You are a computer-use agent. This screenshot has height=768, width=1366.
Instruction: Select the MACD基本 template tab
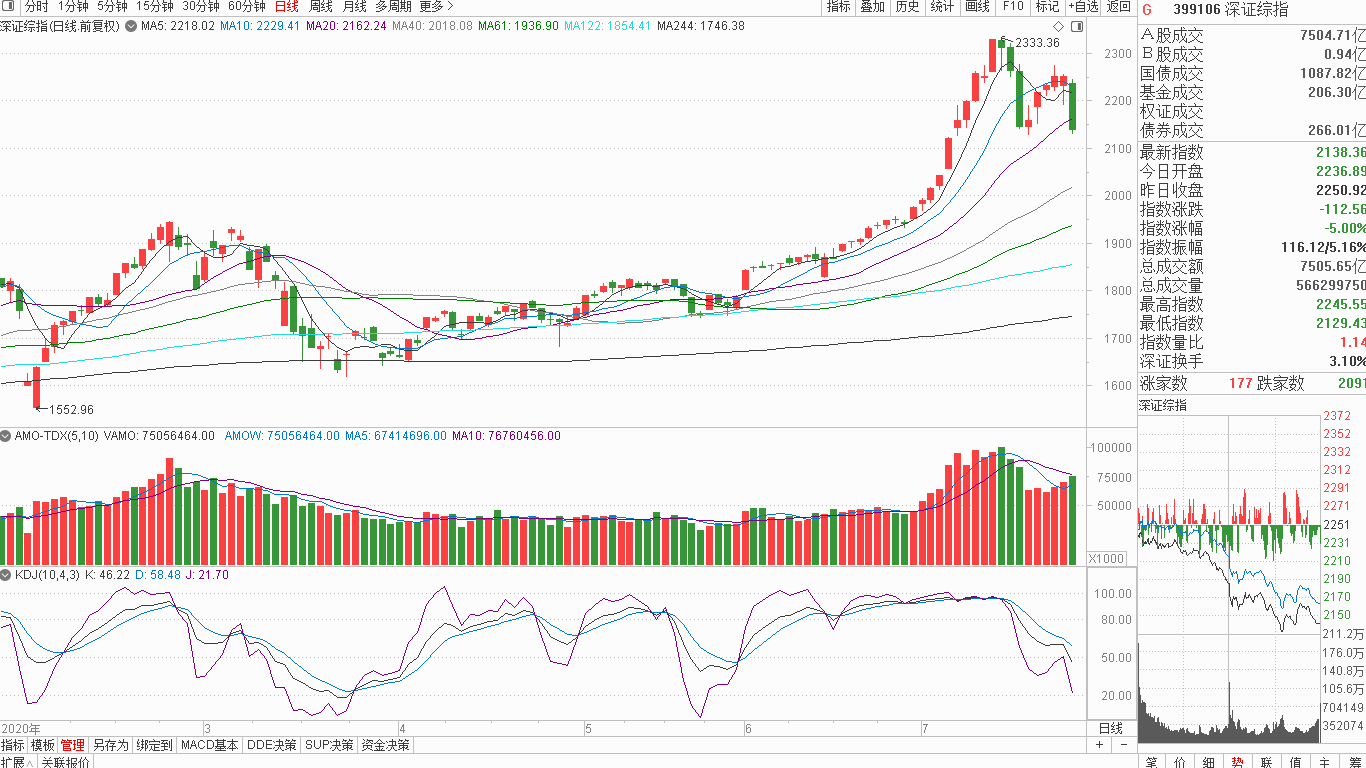209,745
